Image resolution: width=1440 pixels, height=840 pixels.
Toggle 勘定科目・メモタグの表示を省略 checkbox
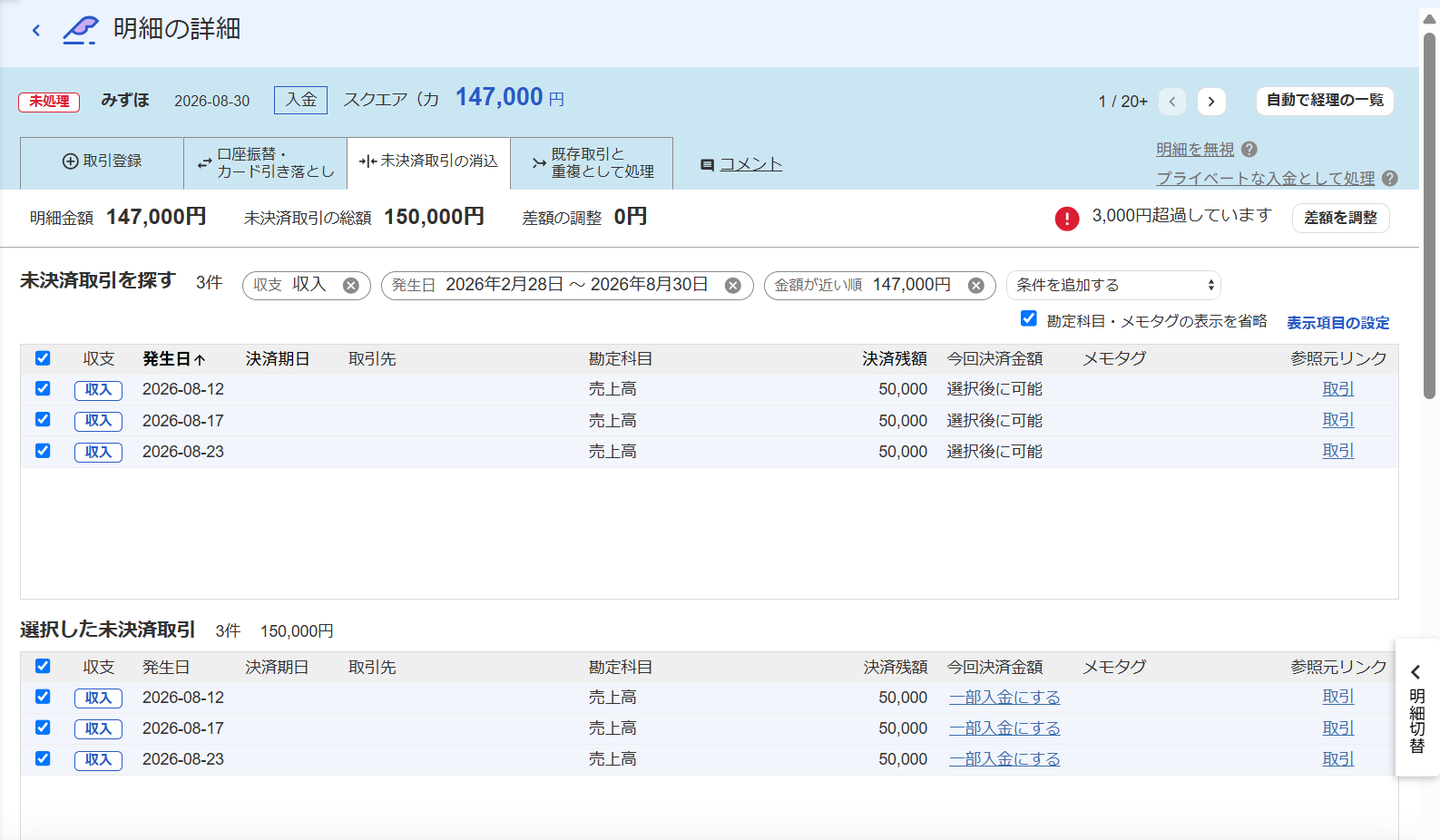click(1029, 318)
